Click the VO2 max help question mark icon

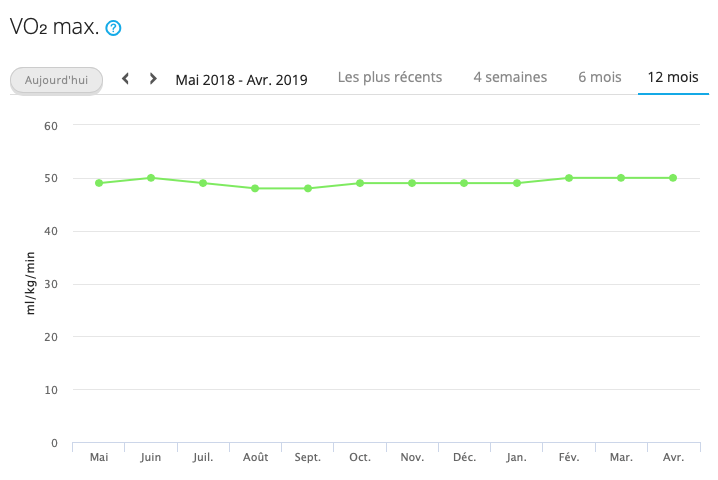pyautogui.click(x=113, y=28)
